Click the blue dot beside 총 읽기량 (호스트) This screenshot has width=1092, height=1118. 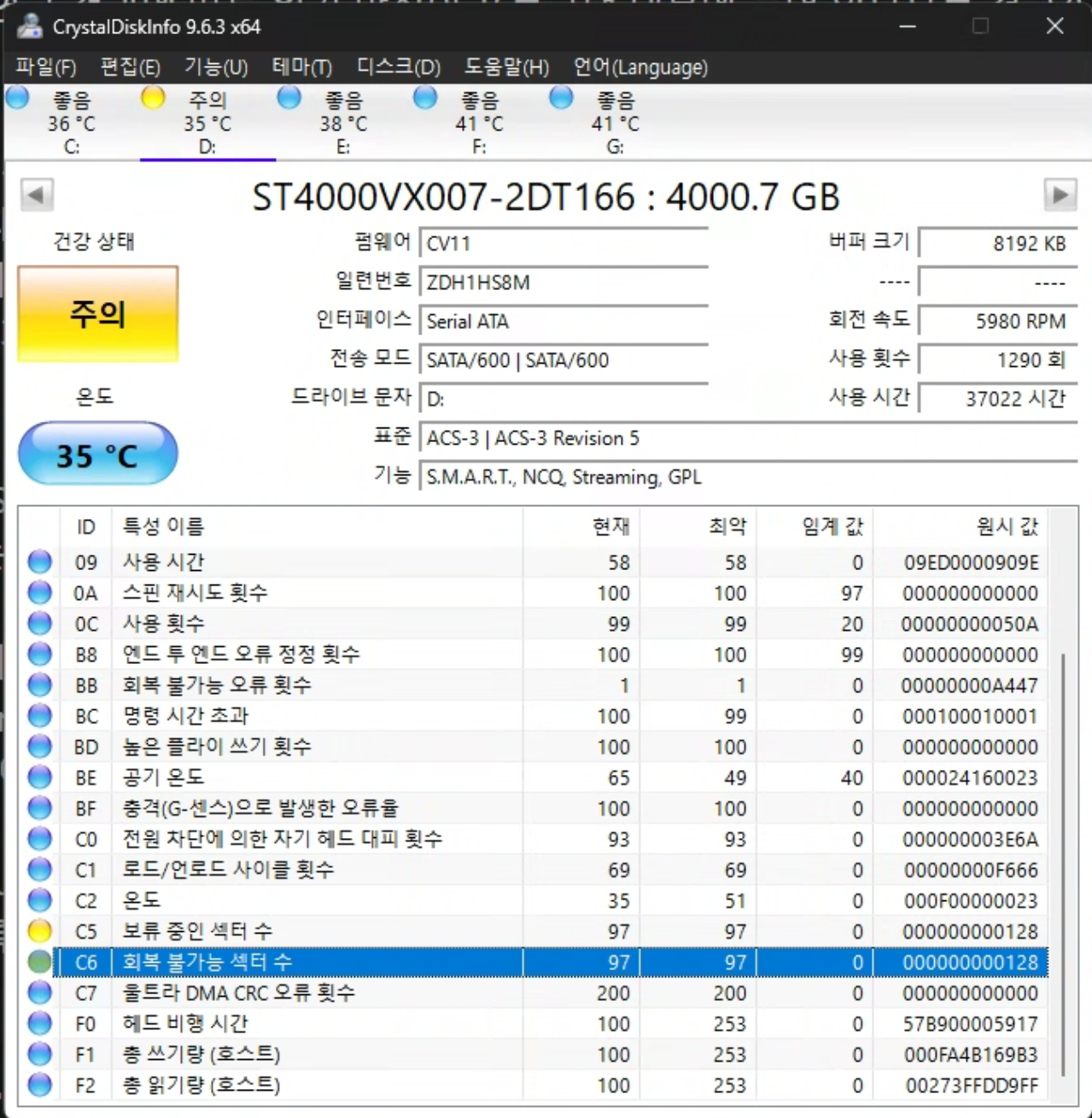pos(39,1085)
